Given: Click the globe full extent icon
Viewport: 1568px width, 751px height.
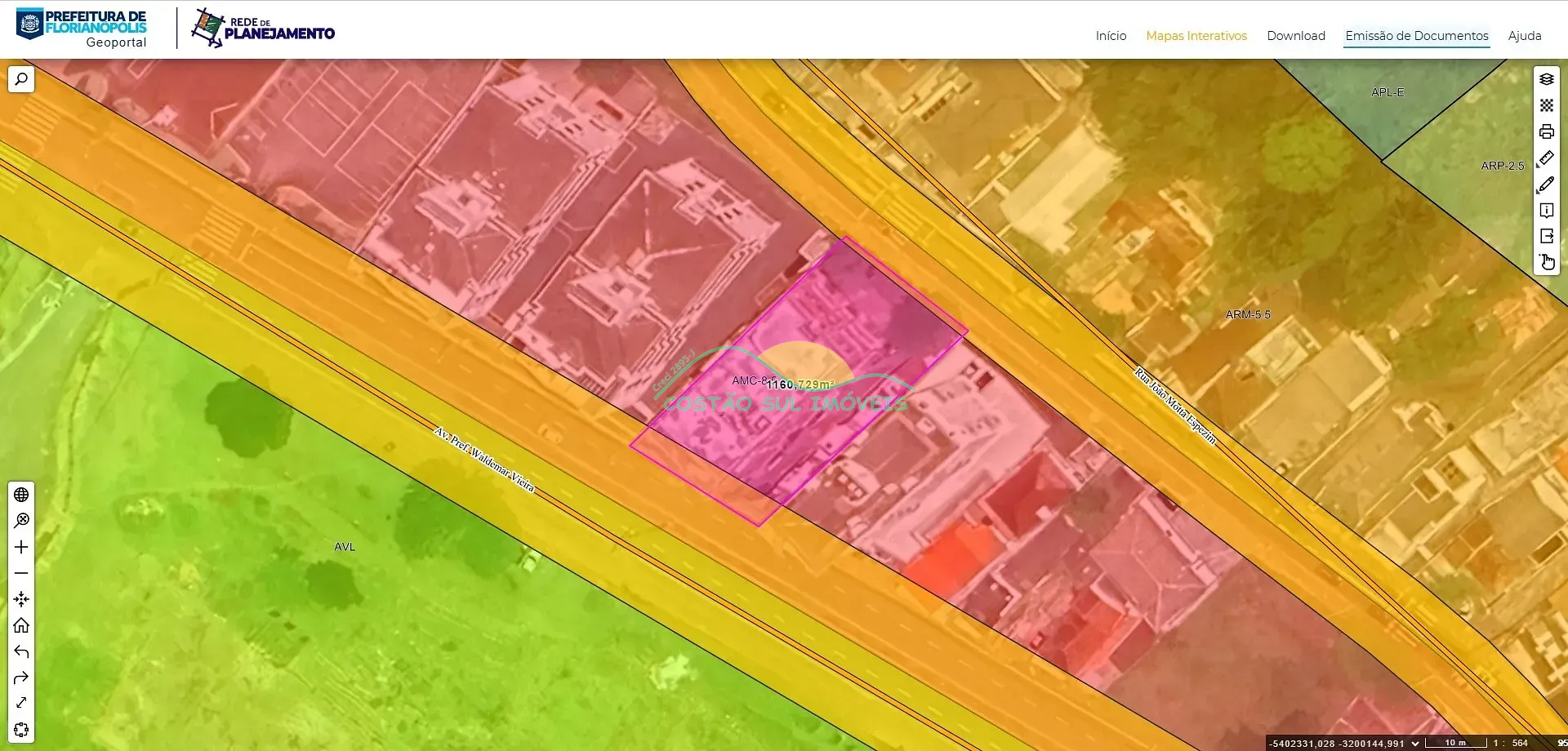Looking at the screenshot, I should tap(21, 495).
